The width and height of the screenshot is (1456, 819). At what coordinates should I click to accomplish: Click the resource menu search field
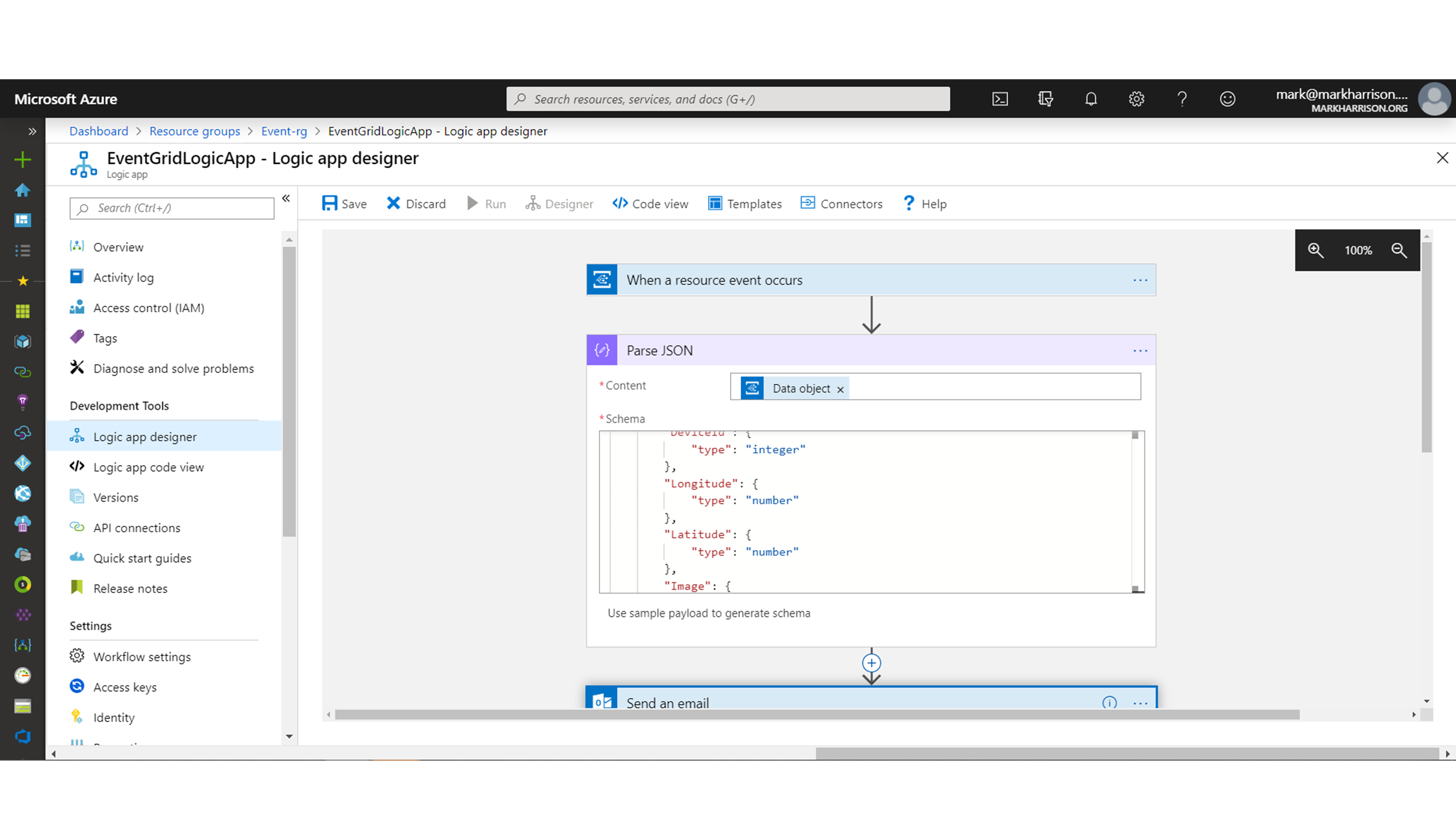172,208
